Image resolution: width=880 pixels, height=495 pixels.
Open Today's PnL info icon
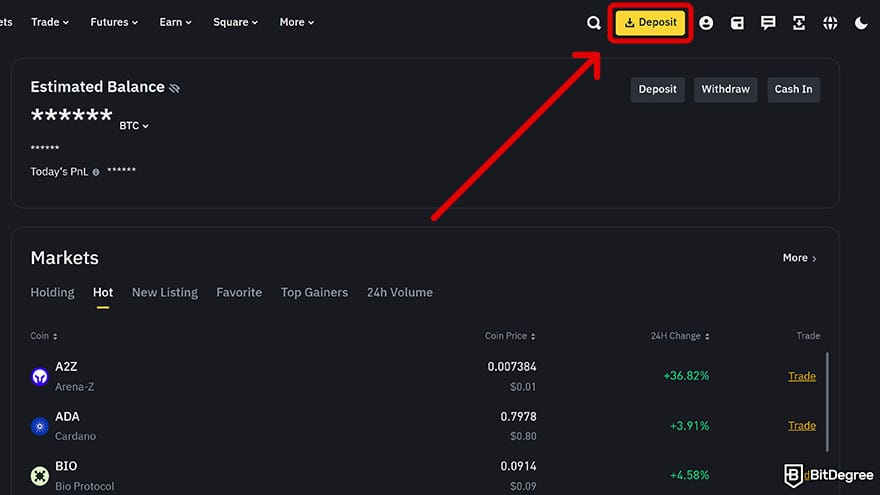[96, 172]
